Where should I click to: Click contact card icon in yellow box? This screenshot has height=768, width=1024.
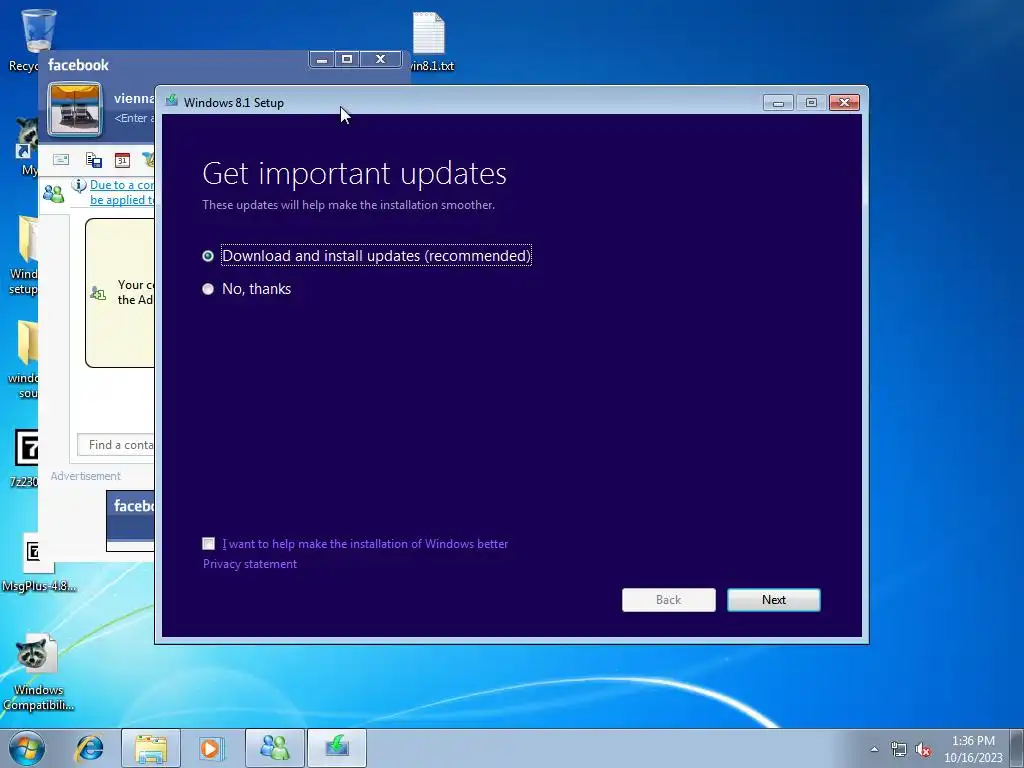(x=98, y=293)
